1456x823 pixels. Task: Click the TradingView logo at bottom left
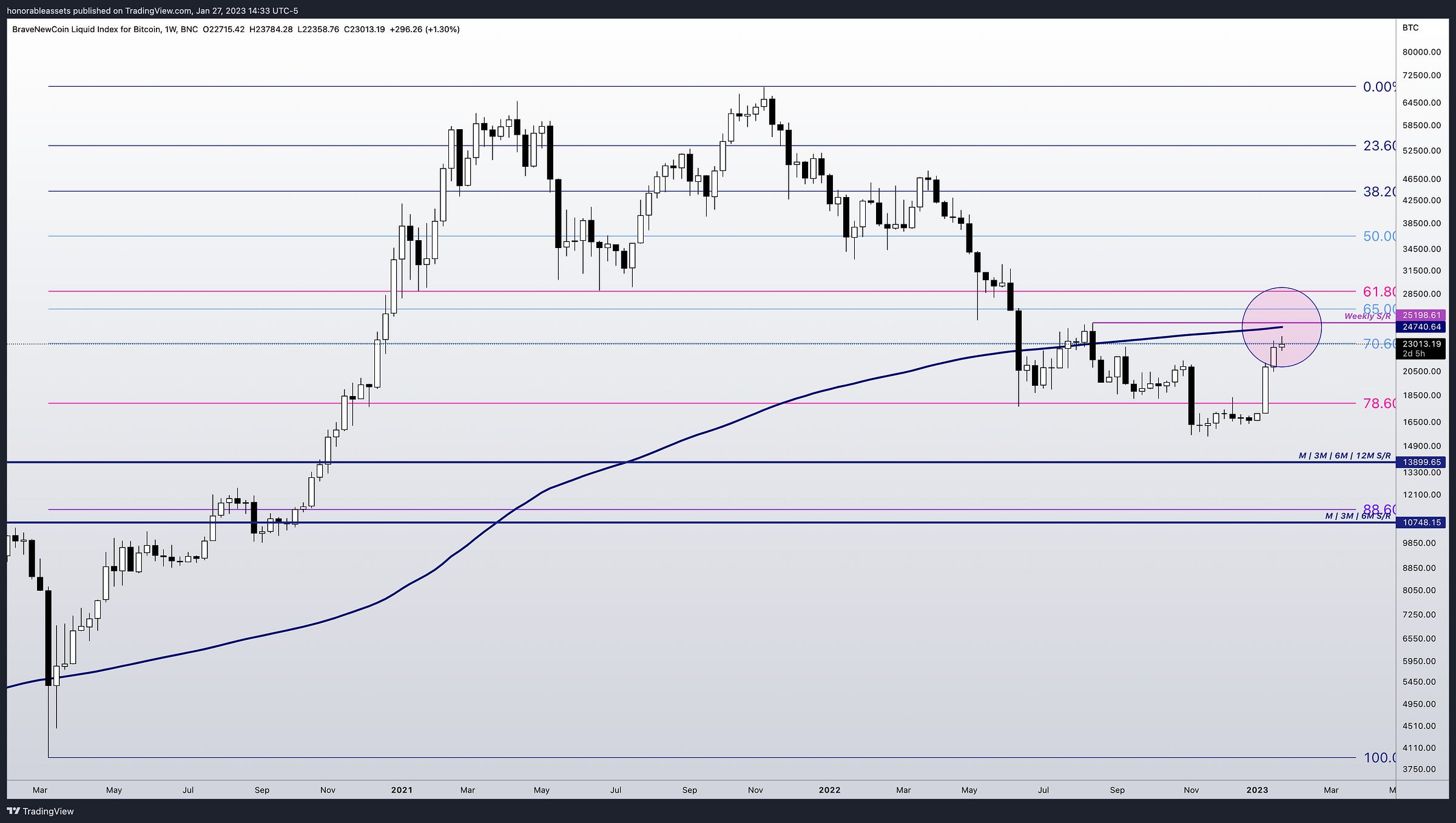(x=40, y=811)
